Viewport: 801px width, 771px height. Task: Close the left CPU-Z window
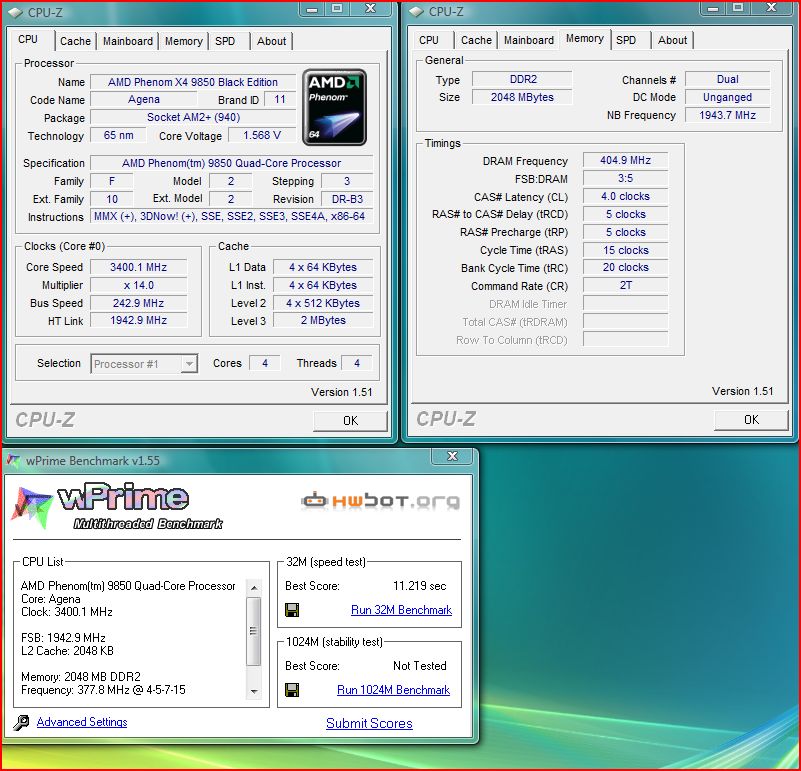(371, 9)
